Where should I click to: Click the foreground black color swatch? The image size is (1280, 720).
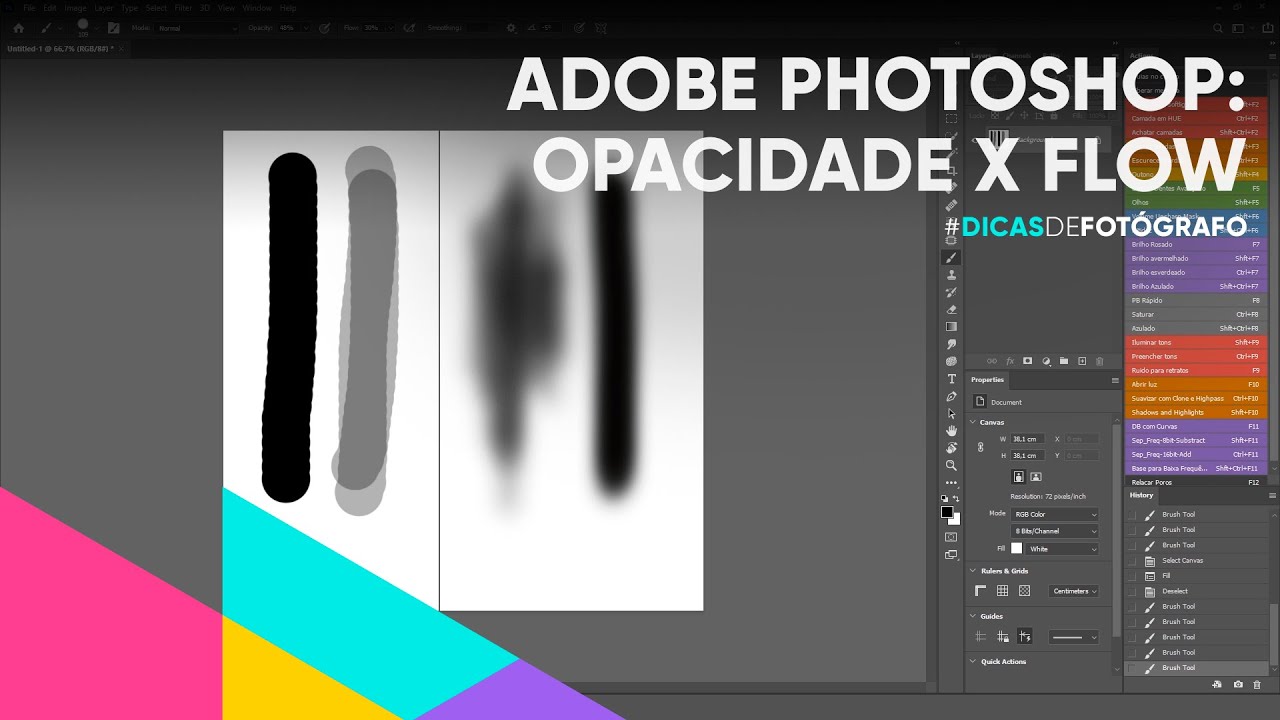[946, 512]
